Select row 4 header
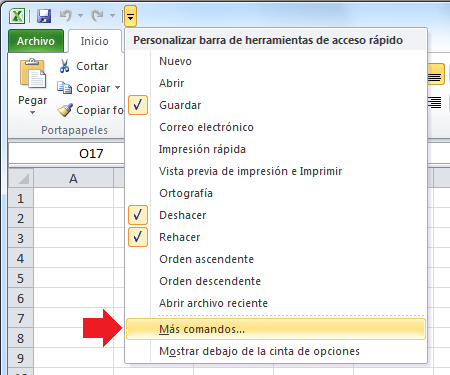The image size is (450, 375). (x=21, y=258)
